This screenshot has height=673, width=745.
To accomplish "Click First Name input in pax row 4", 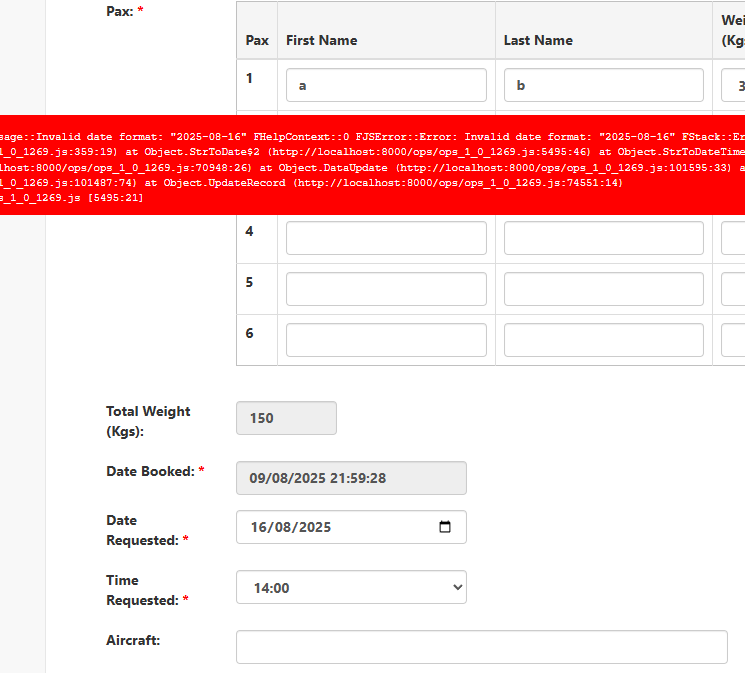I will pyautogui.click(x=386, y=238).
